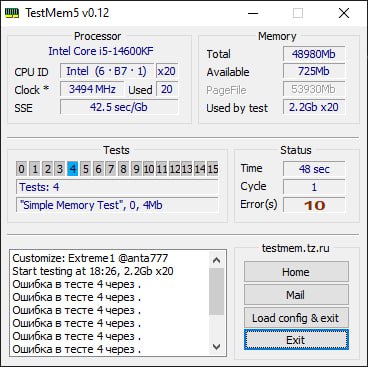The width and height of the screenshot is (368, 367).
Task: Select test indicator box 3
Action: pyautogui.click(x=60, y=169)
